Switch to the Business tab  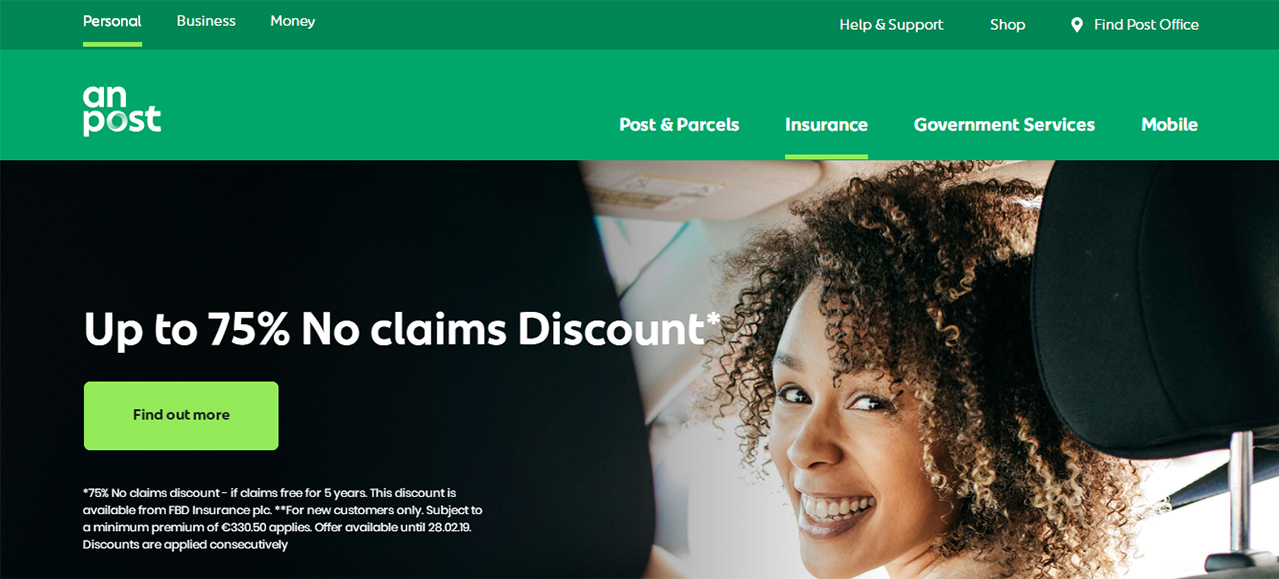pos(206,21)
